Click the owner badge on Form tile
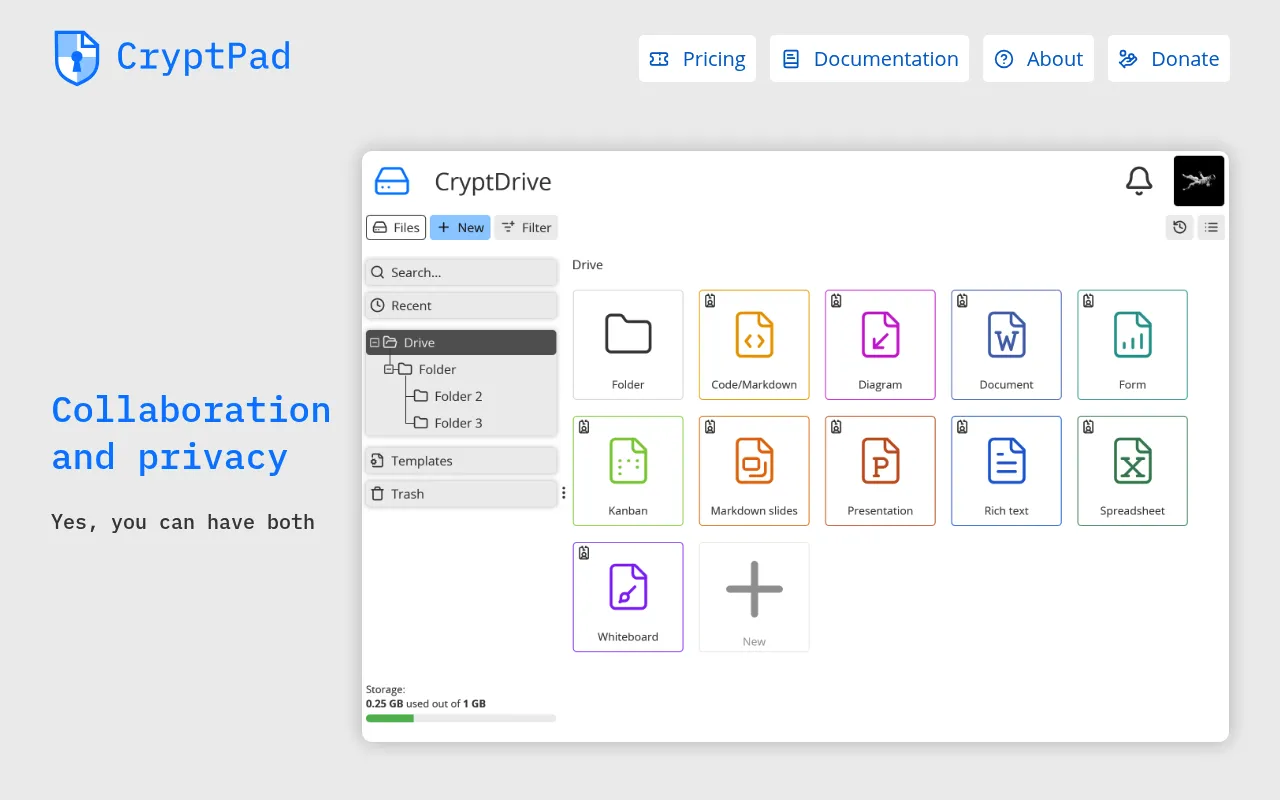 pyautogui.click(x=1088, y=300)
